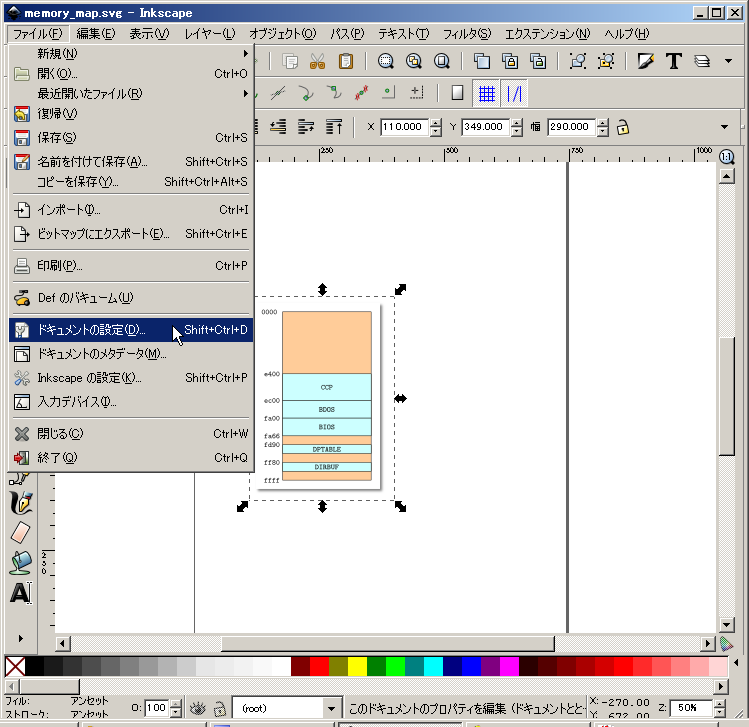Toggle snap to path intersections

coord(278,93)
